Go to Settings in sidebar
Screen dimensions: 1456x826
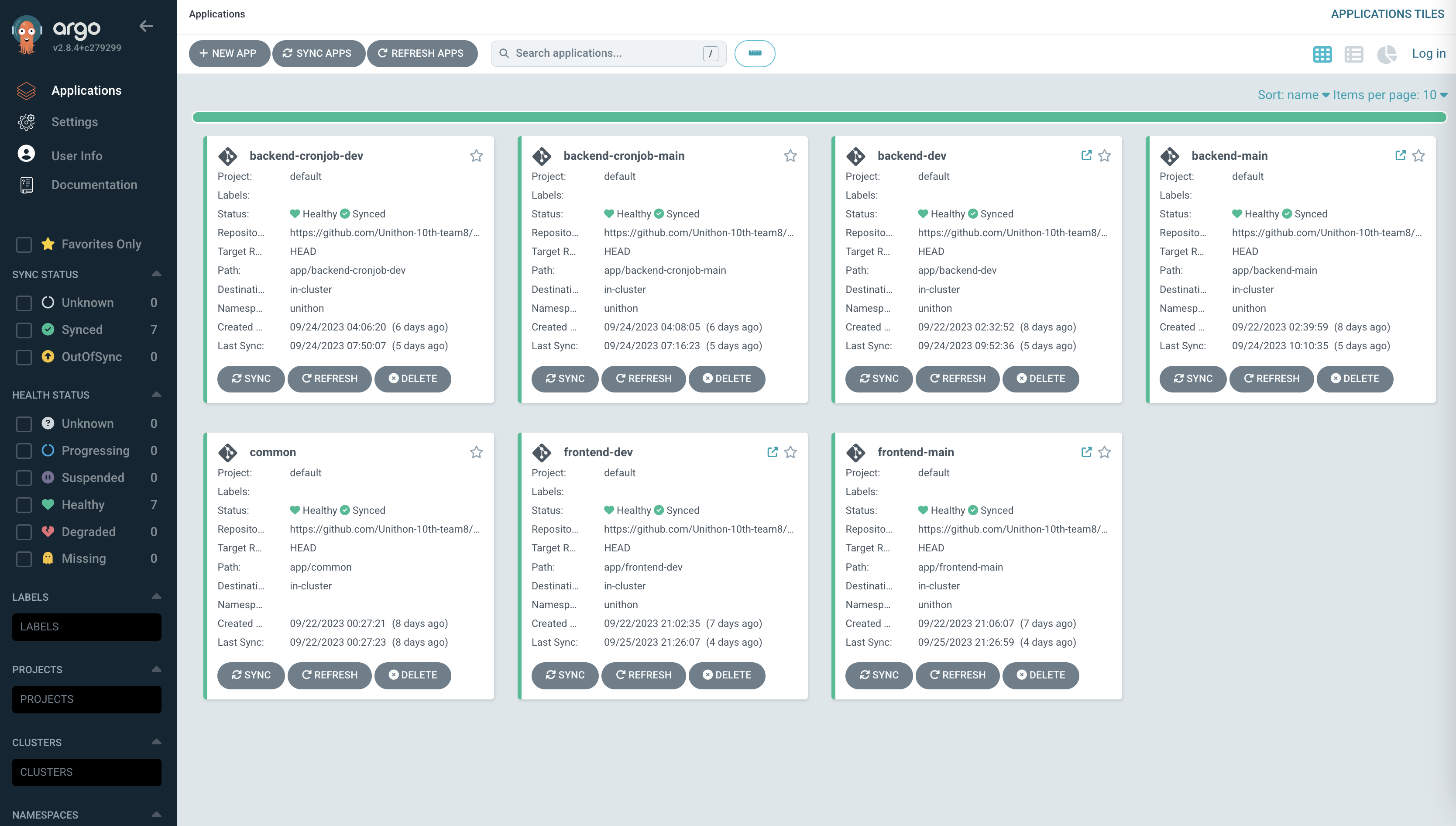[74, 122]
